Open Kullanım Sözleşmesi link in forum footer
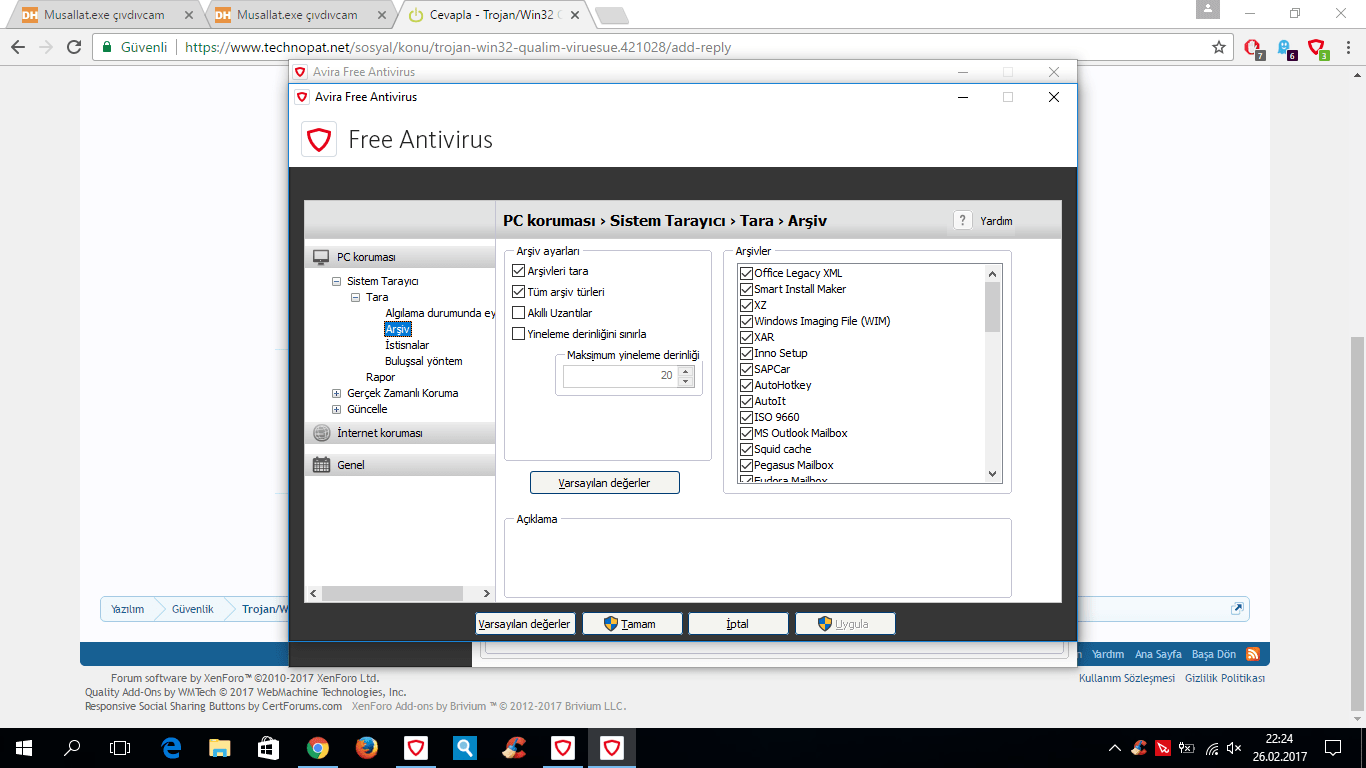 [1127, 678]
